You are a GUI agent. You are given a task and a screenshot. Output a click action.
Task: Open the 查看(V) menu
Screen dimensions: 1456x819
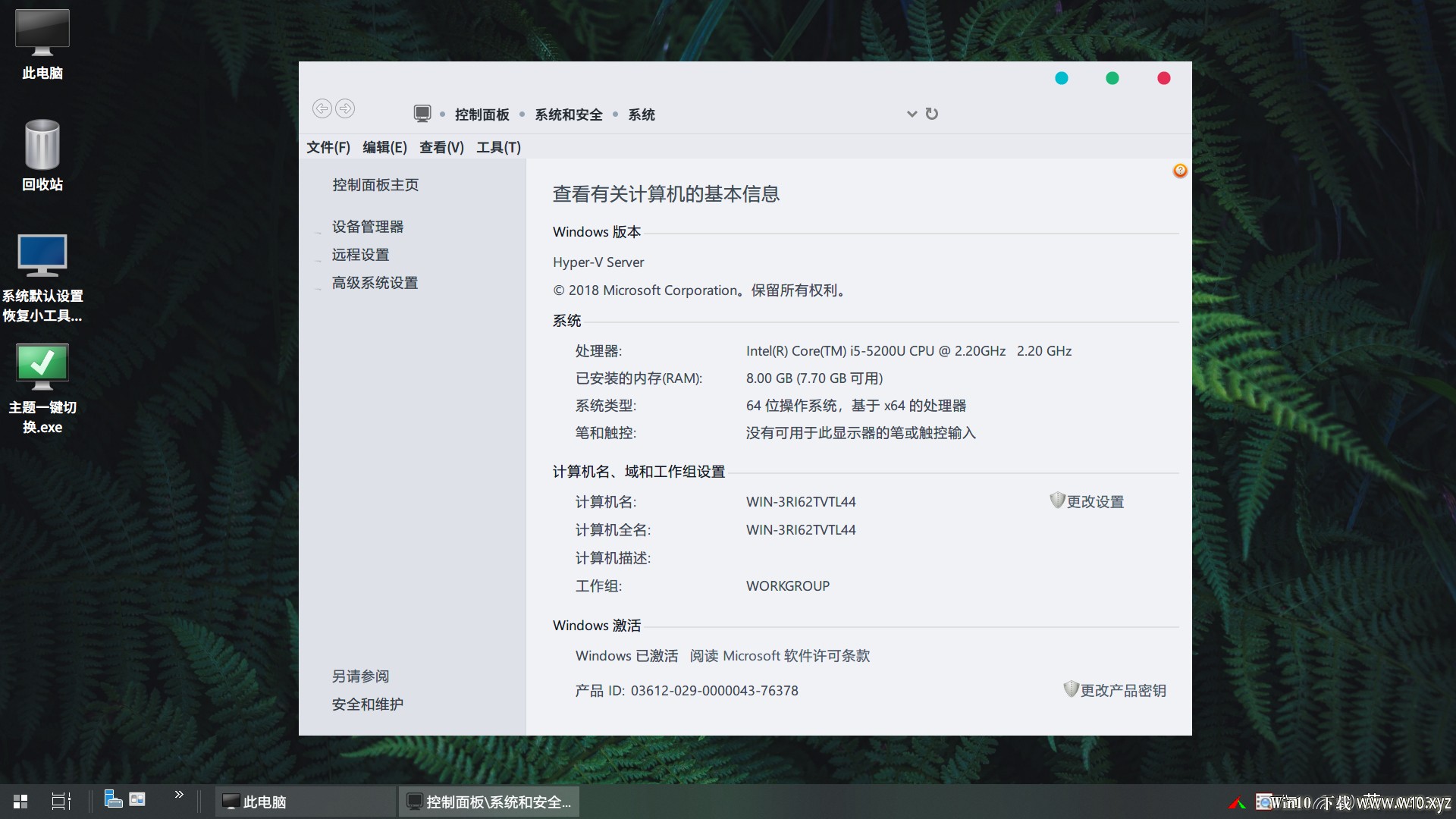(441, 147)
